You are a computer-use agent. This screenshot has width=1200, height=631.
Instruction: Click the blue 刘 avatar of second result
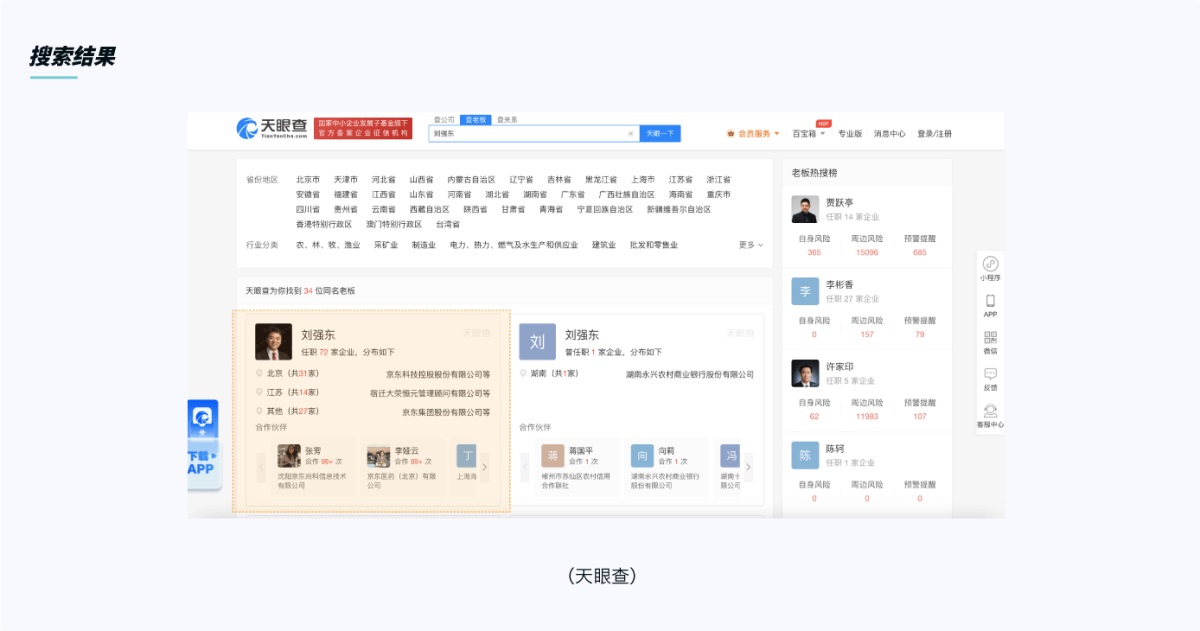[x=537, y=342]
